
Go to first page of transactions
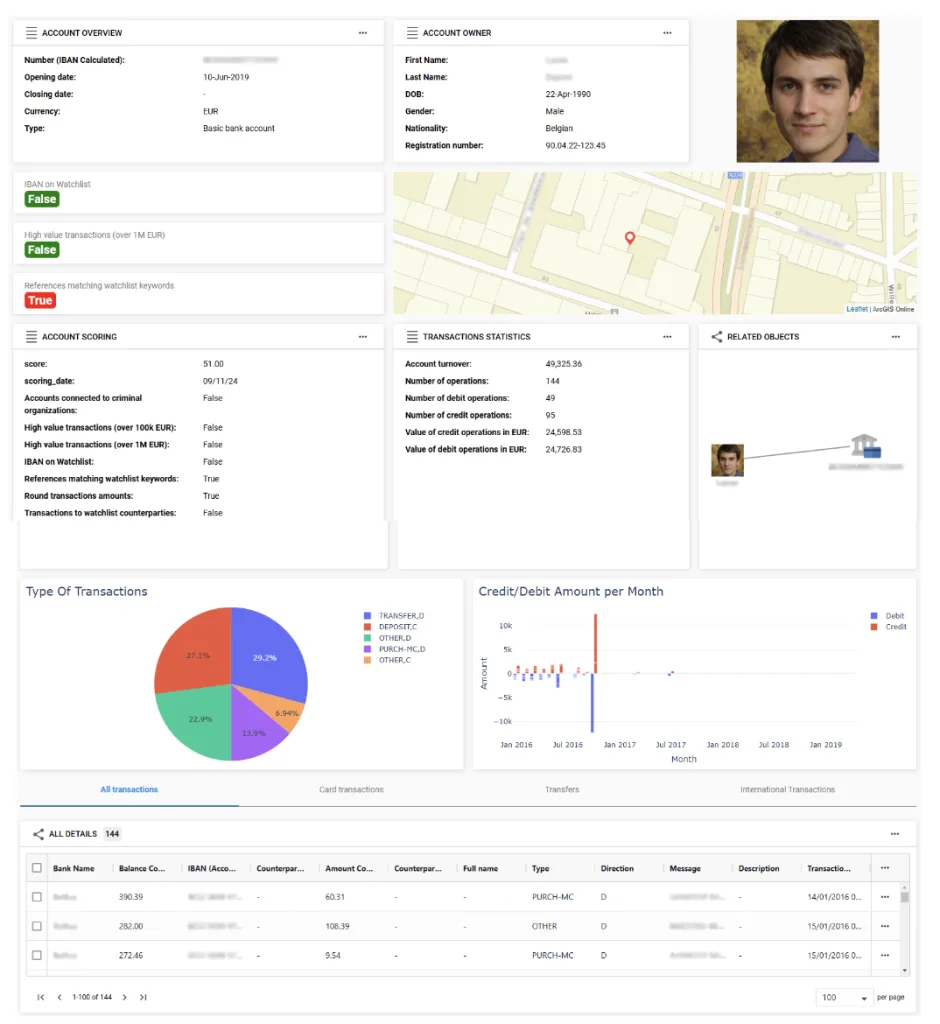coord(41,997)
